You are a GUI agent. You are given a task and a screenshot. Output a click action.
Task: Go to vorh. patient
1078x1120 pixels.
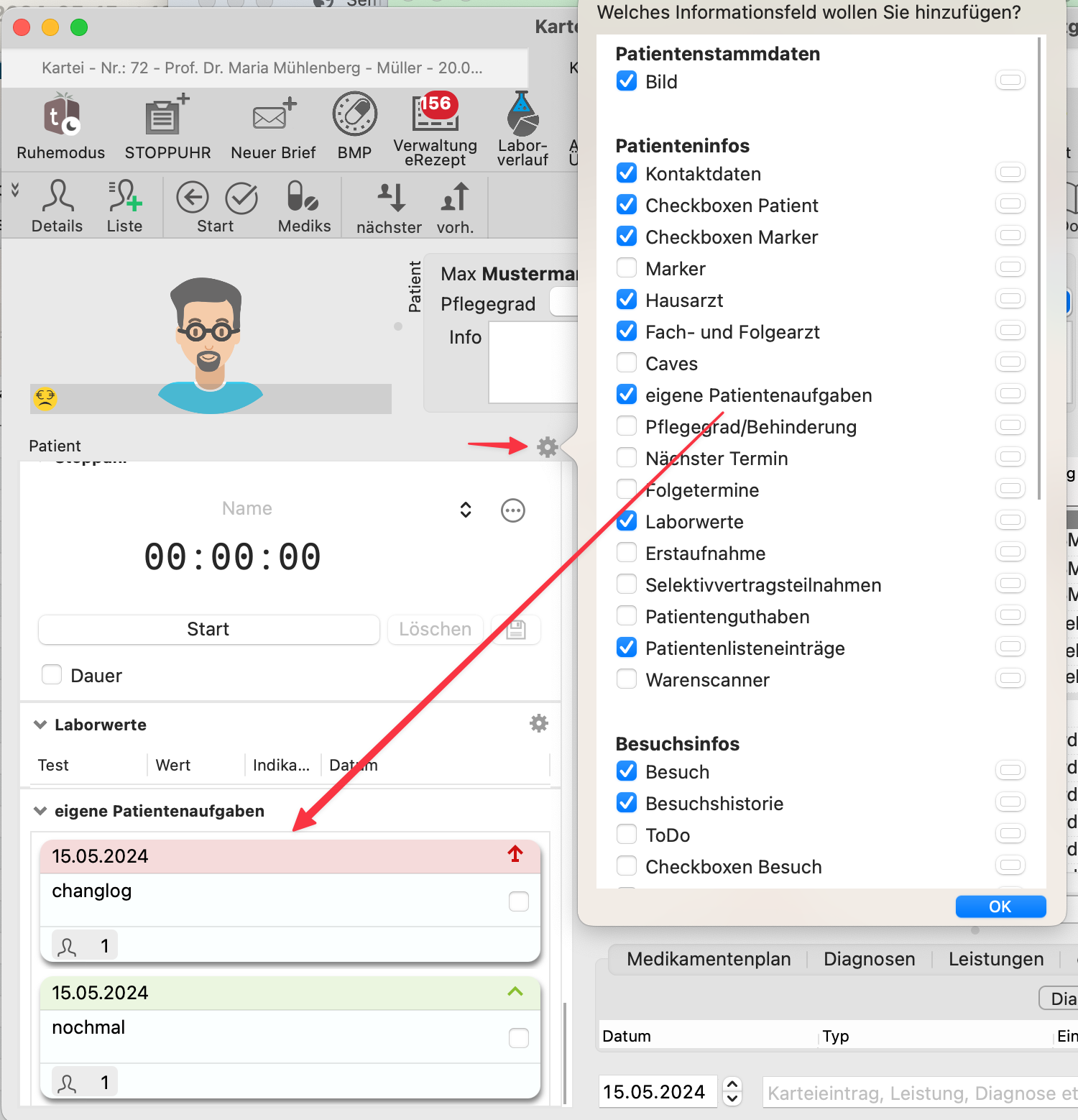point(455,208)
